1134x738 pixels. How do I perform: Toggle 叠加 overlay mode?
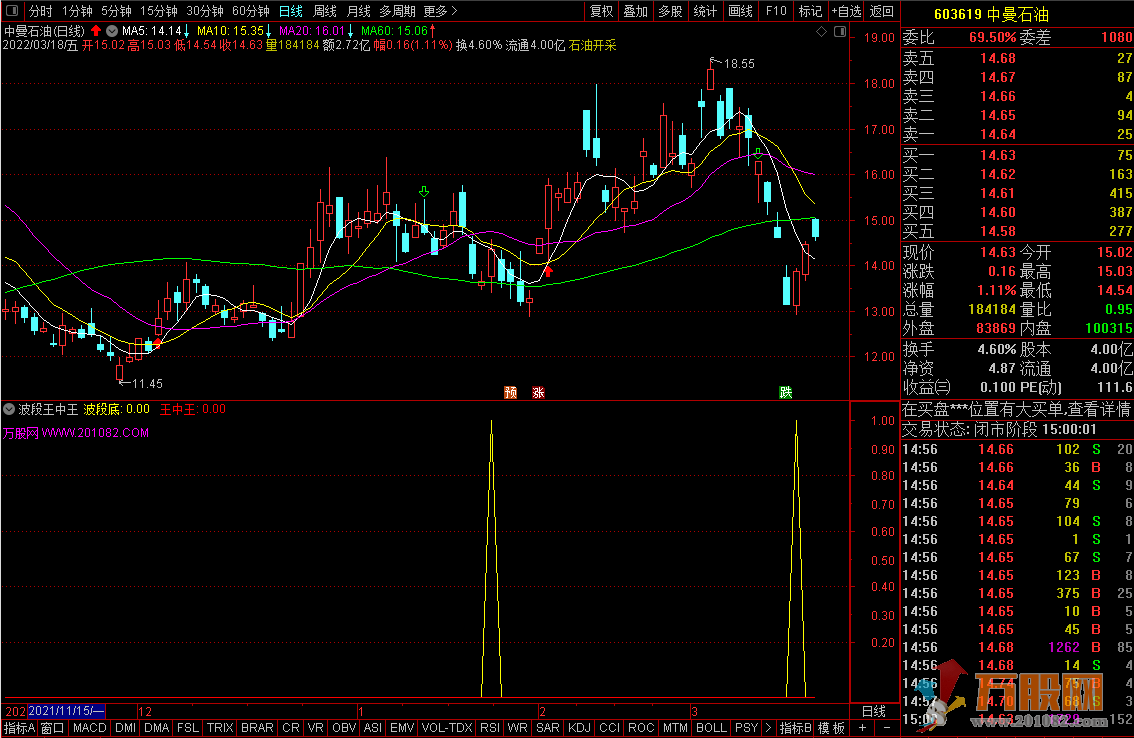point(635,12)
